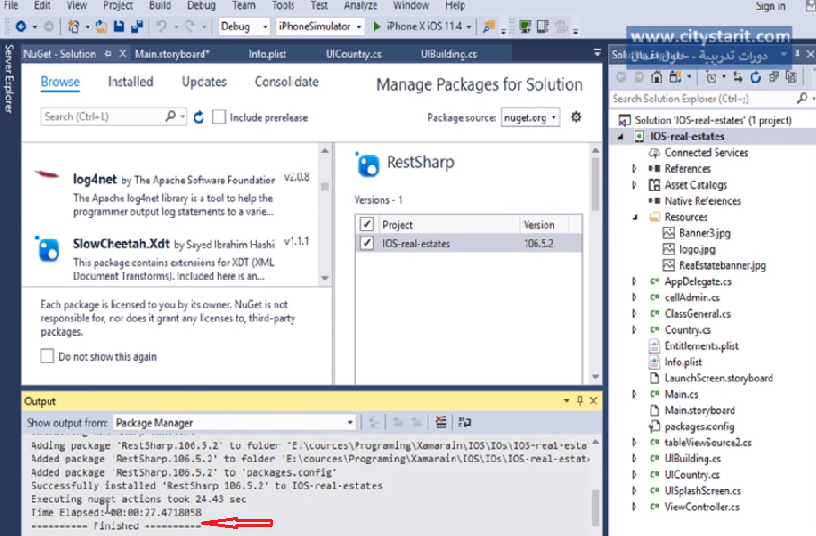Select packages.config in Solution Explorer
Viewport: 816px width, 536px height.
[699, 427]
